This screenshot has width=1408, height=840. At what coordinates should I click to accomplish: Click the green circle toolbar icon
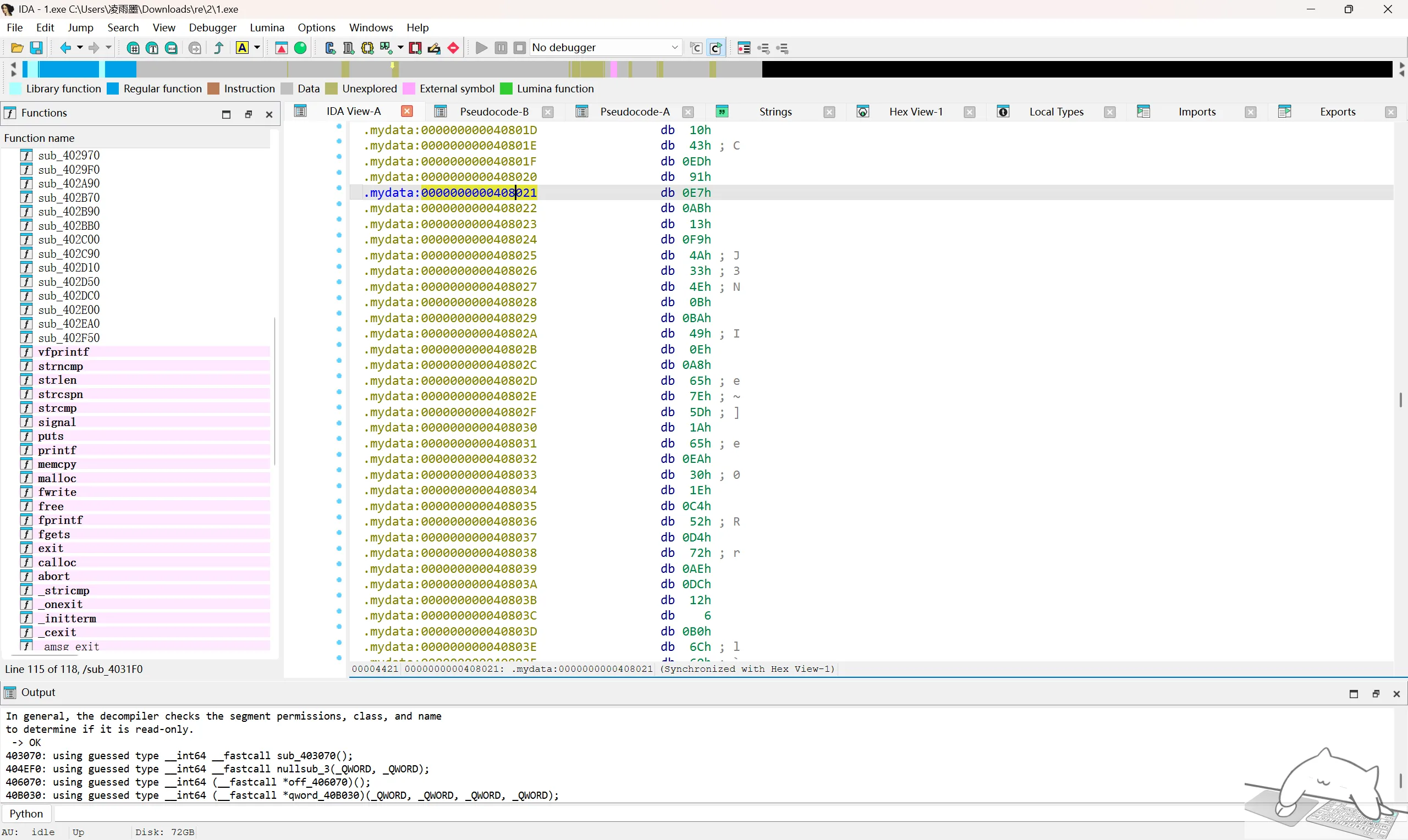click(x=301, y=48)
